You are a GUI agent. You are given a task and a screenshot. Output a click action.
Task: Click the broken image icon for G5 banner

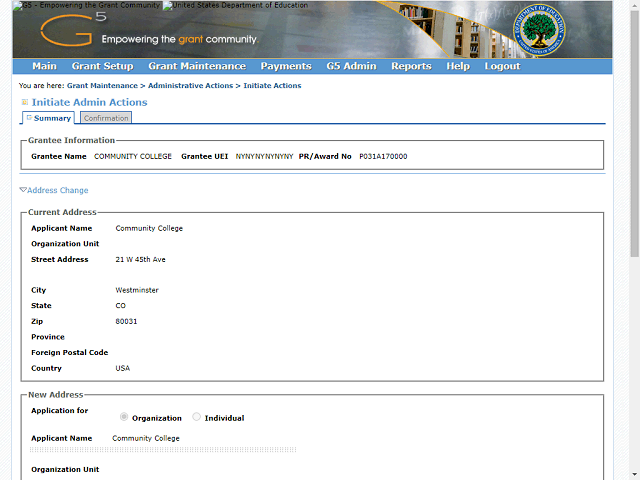click(18, 5)
